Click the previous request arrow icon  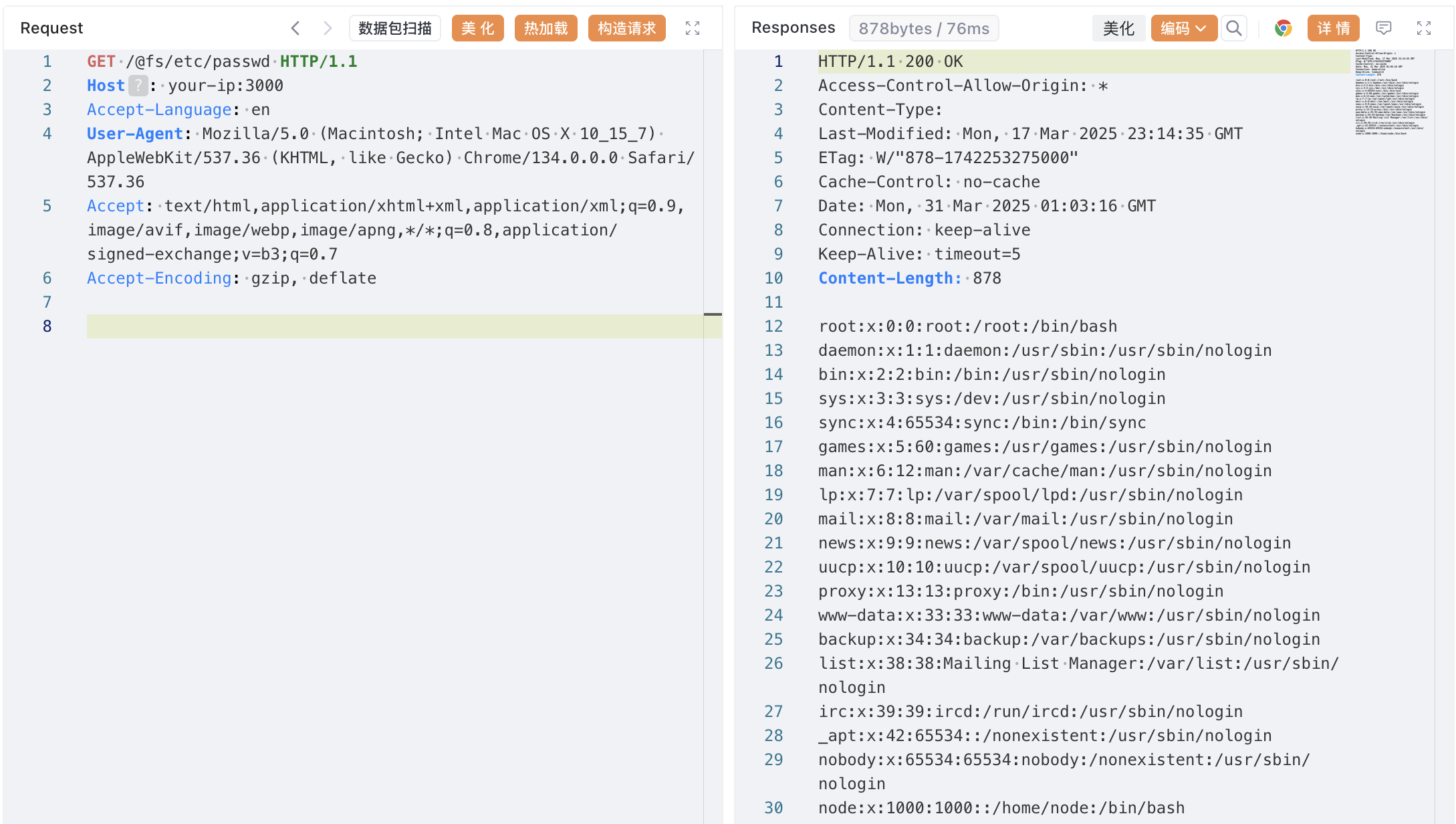coord(295,28)
